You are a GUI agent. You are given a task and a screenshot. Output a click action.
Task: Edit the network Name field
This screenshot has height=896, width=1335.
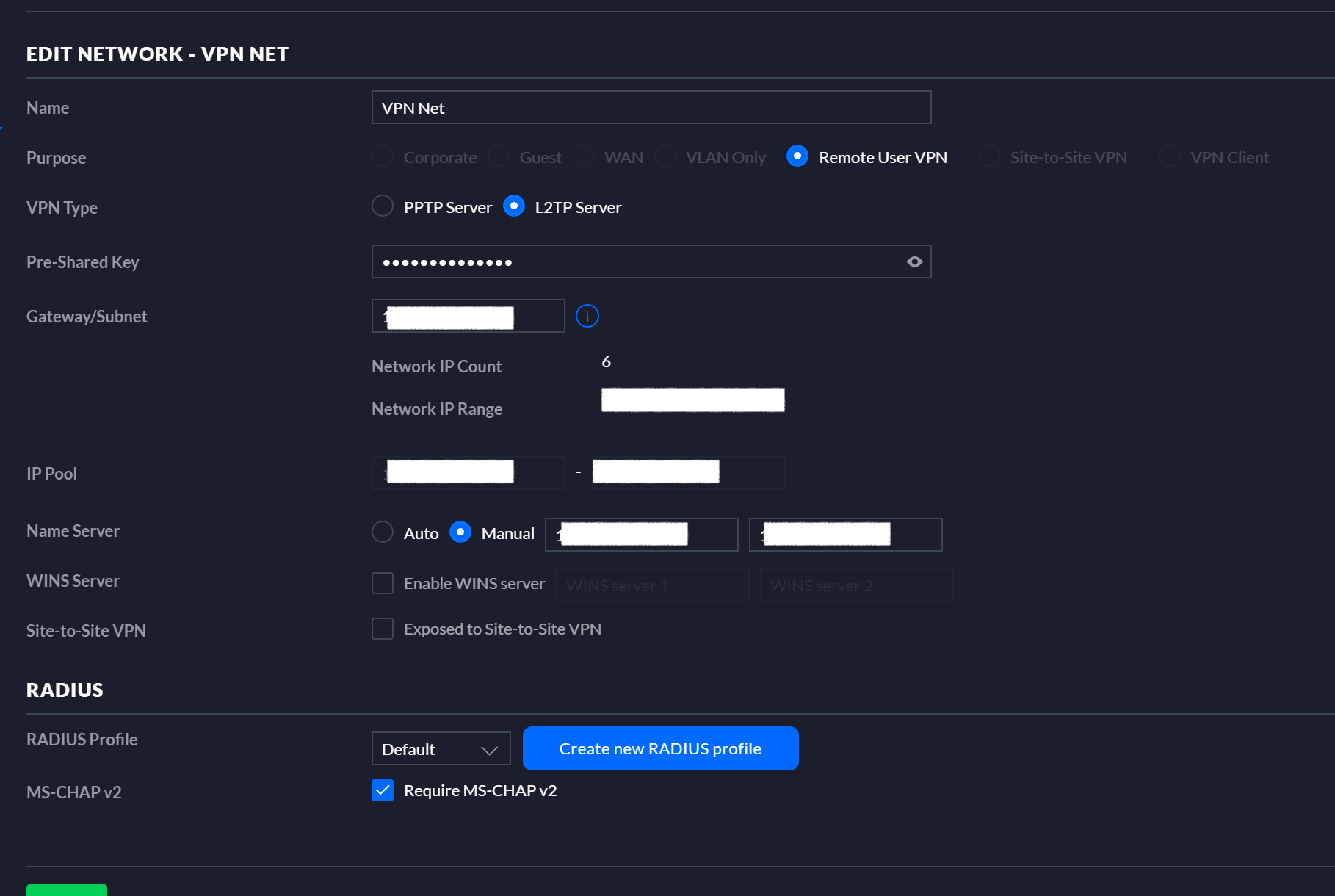651,108
